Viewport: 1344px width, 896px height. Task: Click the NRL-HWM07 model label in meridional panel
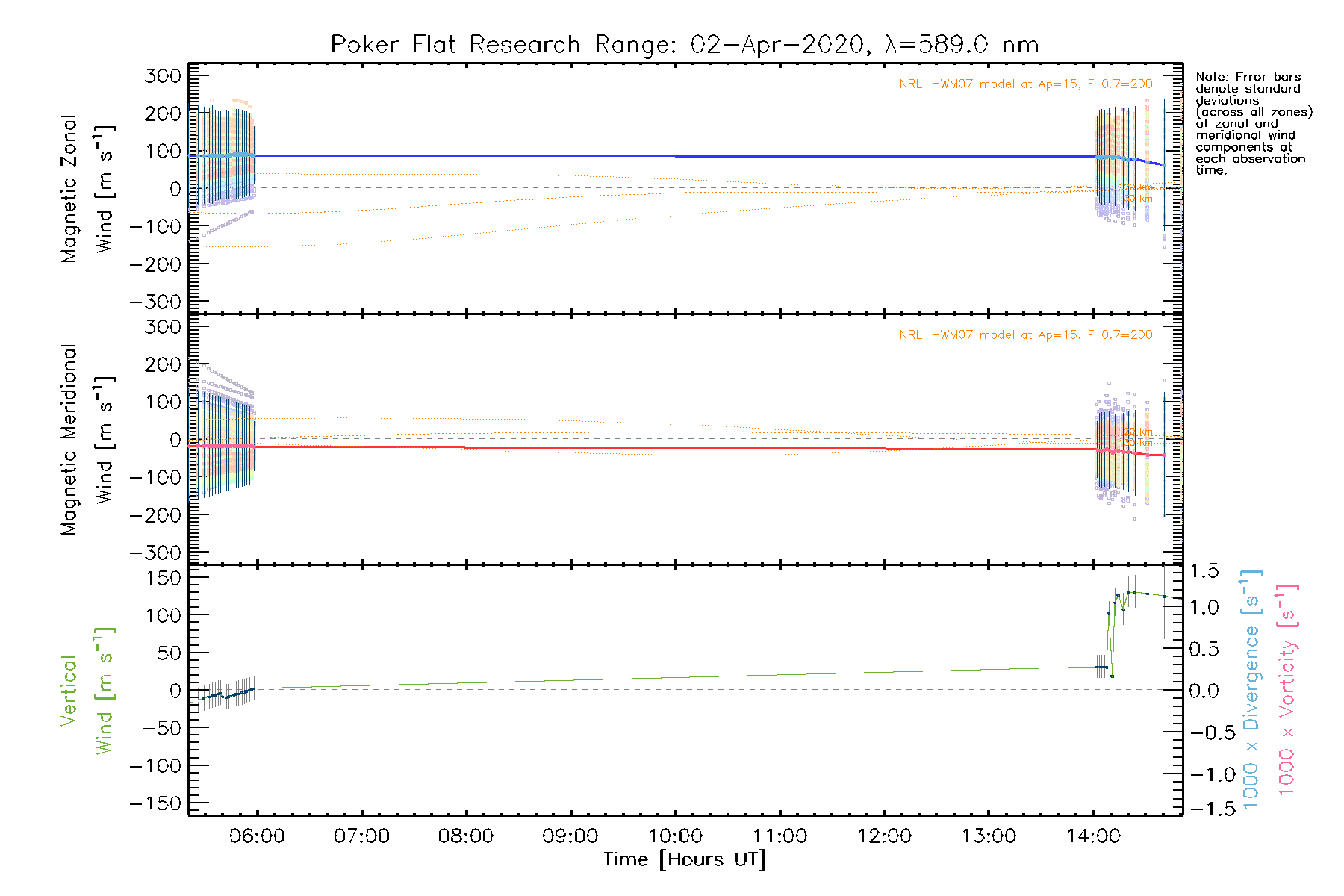1026,335
